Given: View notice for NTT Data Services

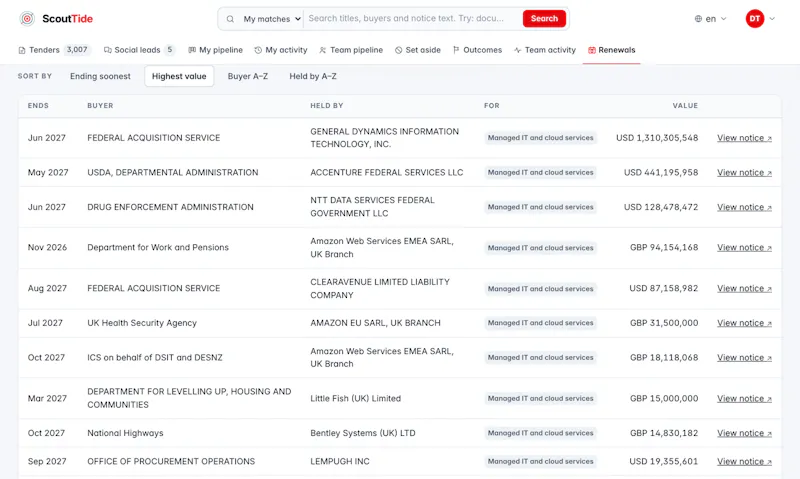Looking at the screenshot, I should click(744, 207).
